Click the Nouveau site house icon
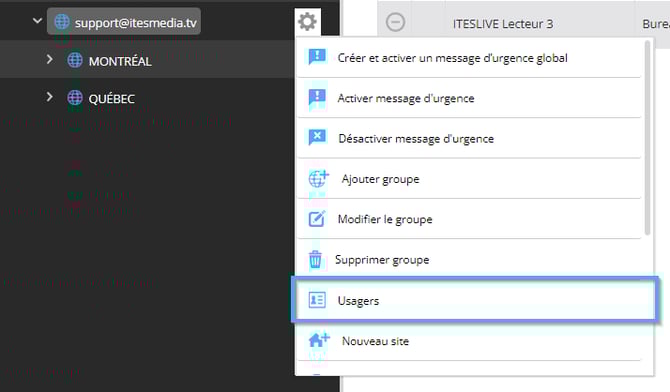This screenshot has height=392, width=670. point(319,340)
